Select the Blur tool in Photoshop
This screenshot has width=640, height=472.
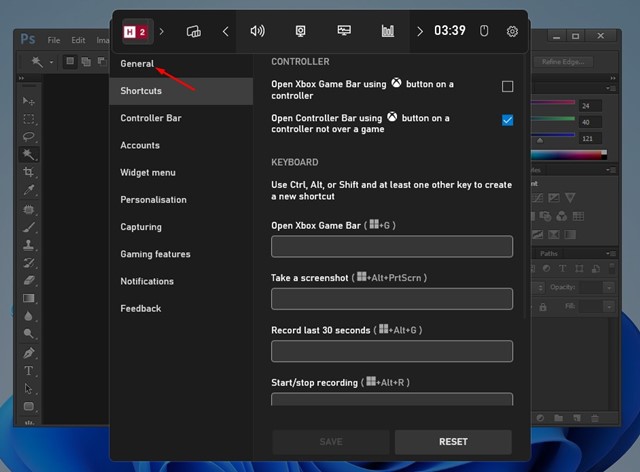coord(29,316)
